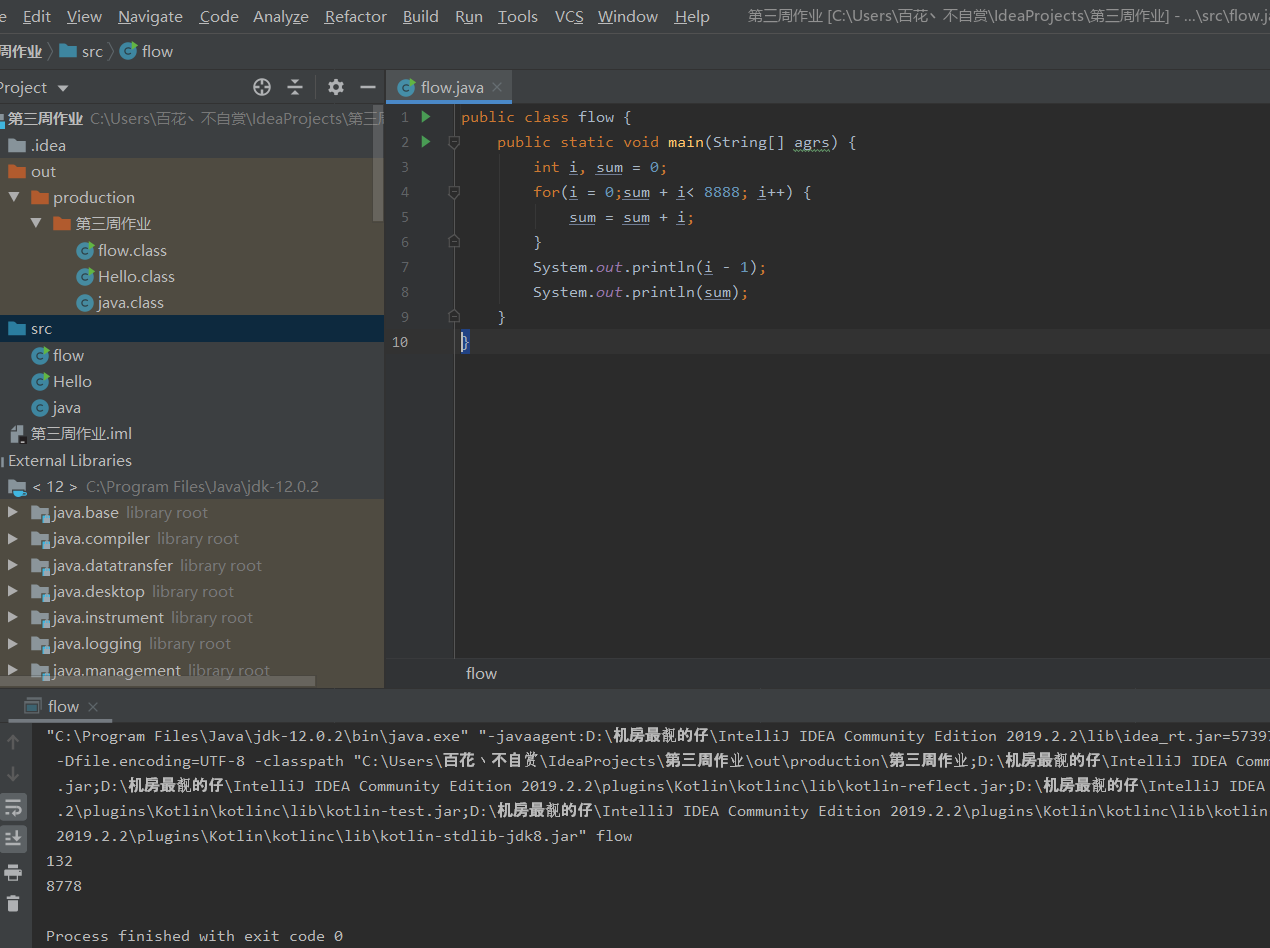Run flow class from line 1 gutter
Screen dimensions: 1270x948
coord(426,117)
